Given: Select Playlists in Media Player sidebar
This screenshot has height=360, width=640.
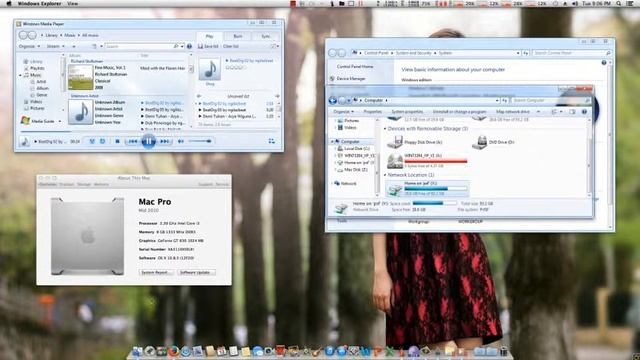Looking at the screenshot, I should click(34, 69).
